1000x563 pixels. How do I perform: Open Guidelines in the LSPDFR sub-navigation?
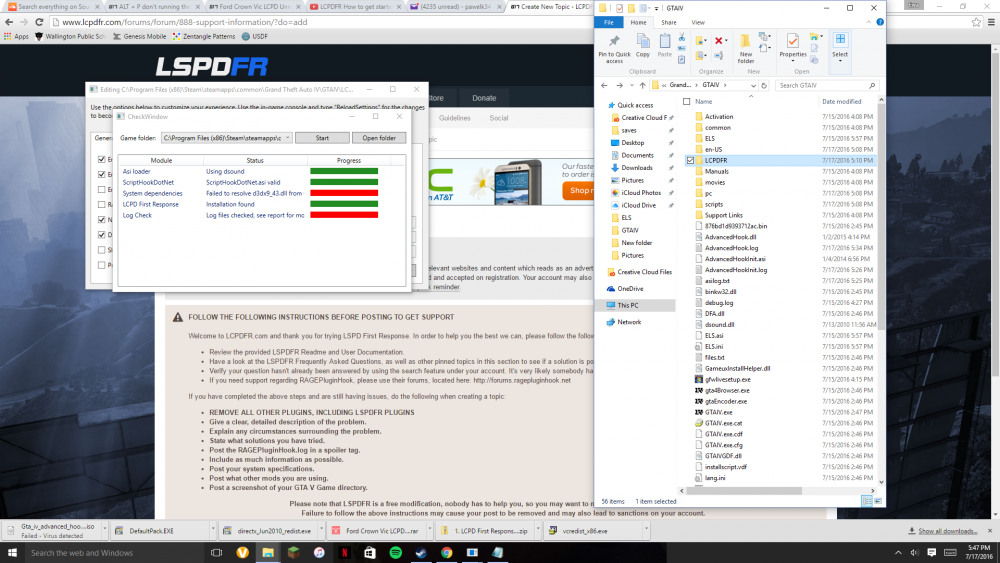455,118
